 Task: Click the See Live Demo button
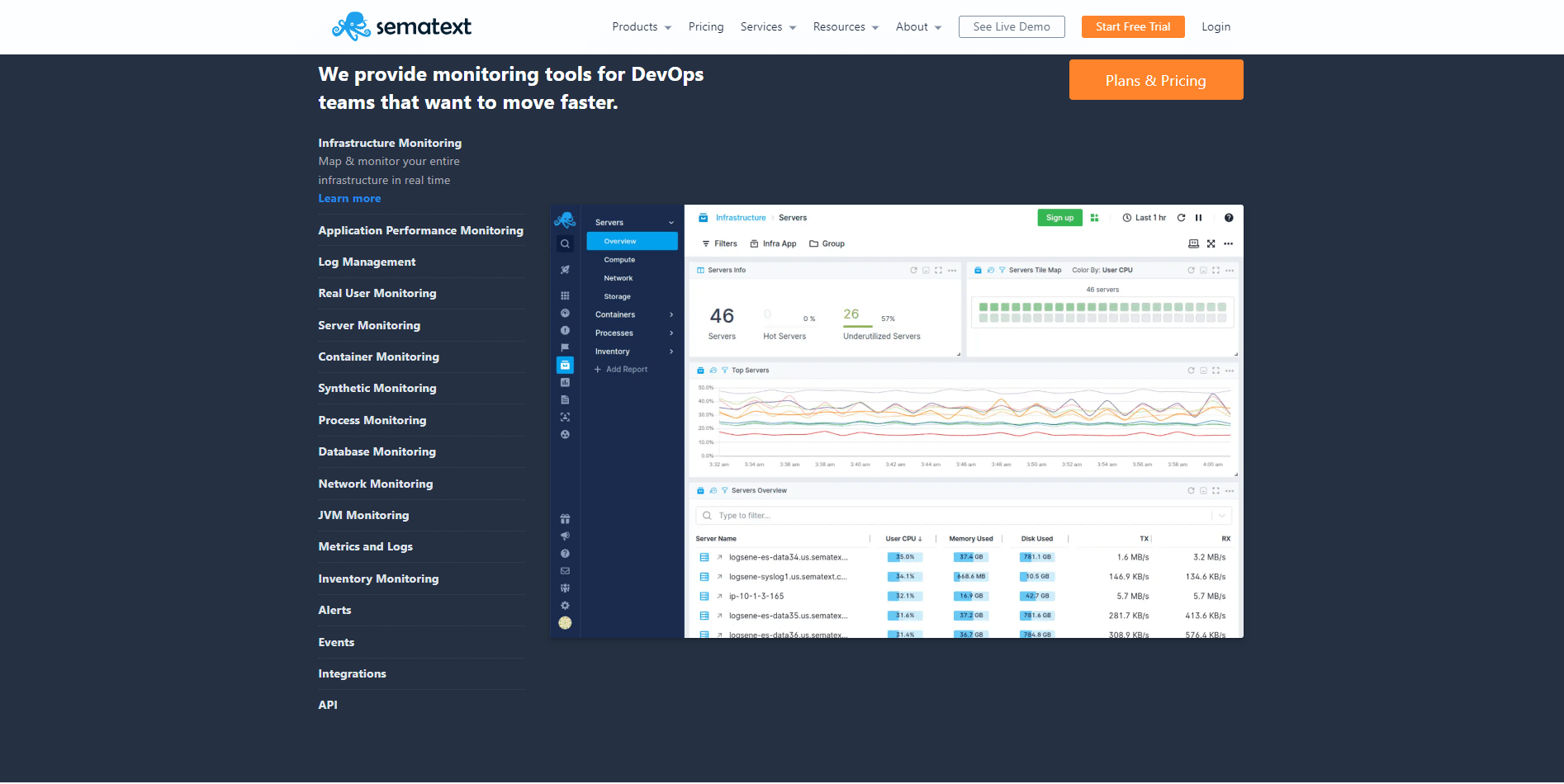tap(1012, 26)
